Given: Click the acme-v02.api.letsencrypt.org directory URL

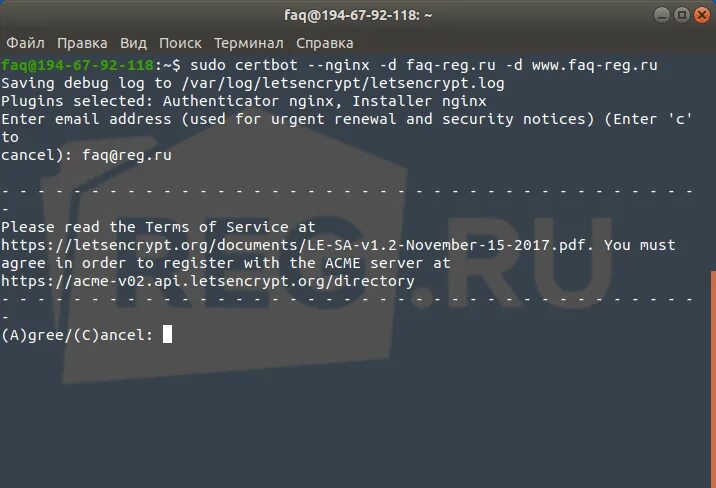Looking at the screenshot, I should coord(208,281).
